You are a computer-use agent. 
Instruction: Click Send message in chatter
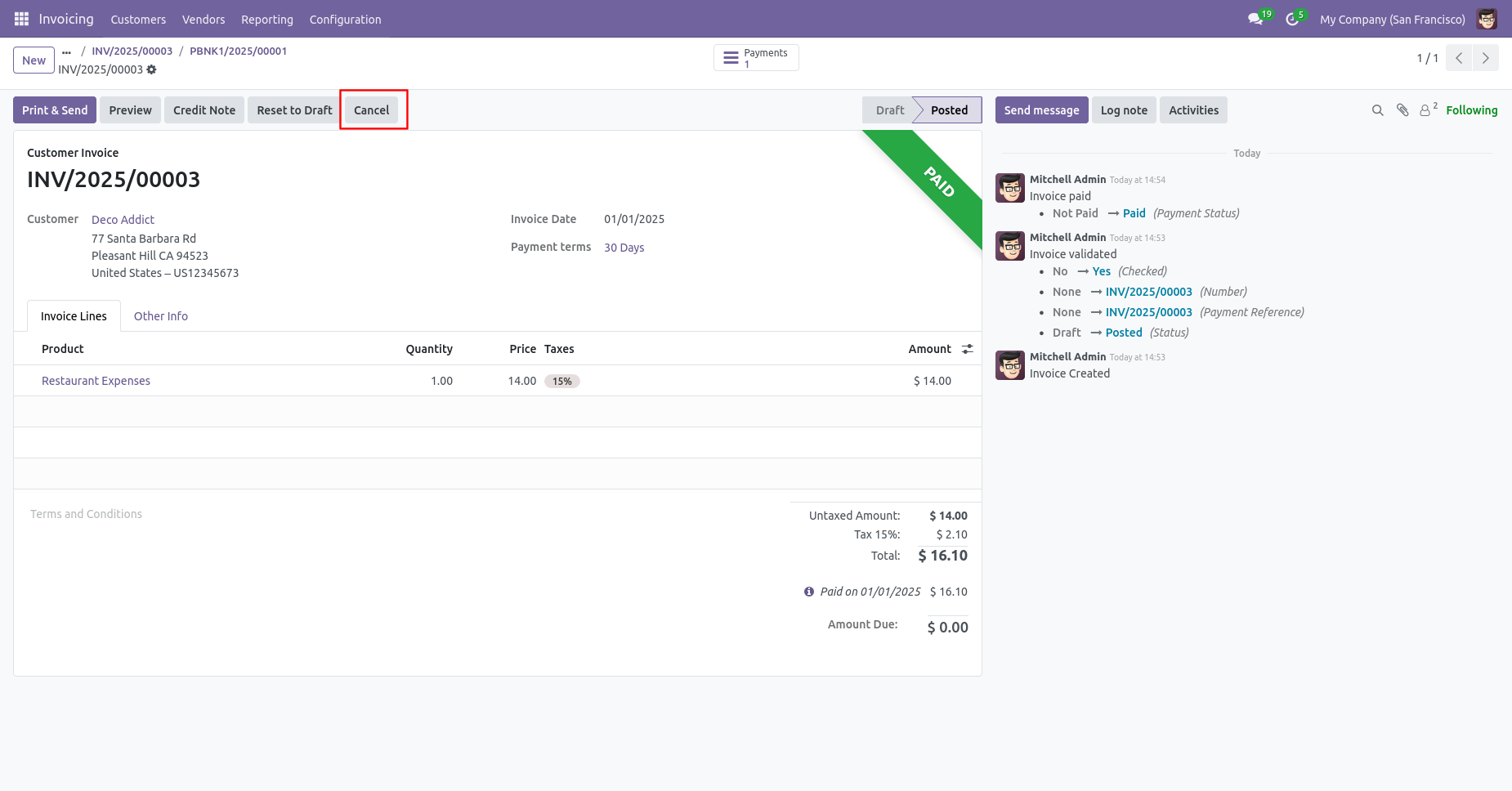1041,110
